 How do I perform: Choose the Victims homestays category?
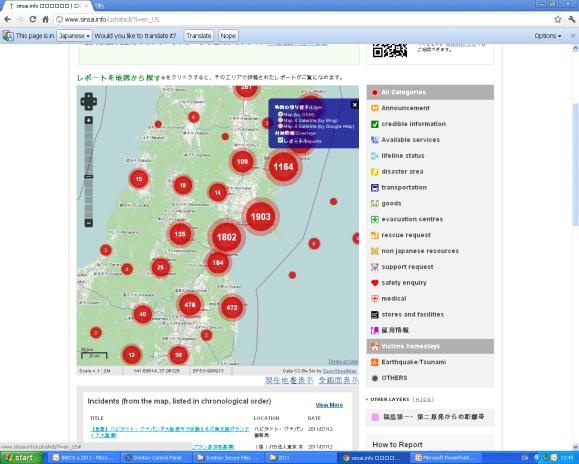coord(430,346)
